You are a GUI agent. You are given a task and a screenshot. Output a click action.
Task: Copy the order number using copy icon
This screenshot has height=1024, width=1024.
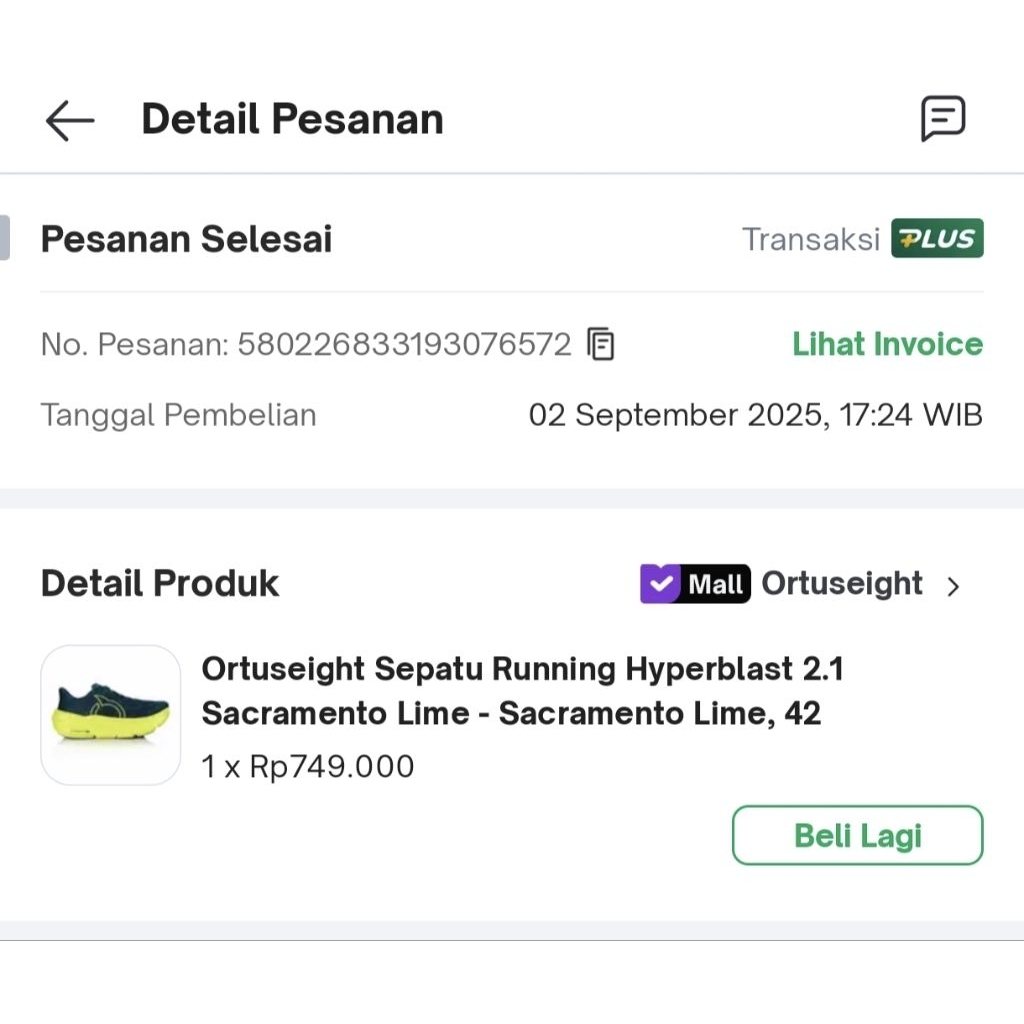coord(600,344)
